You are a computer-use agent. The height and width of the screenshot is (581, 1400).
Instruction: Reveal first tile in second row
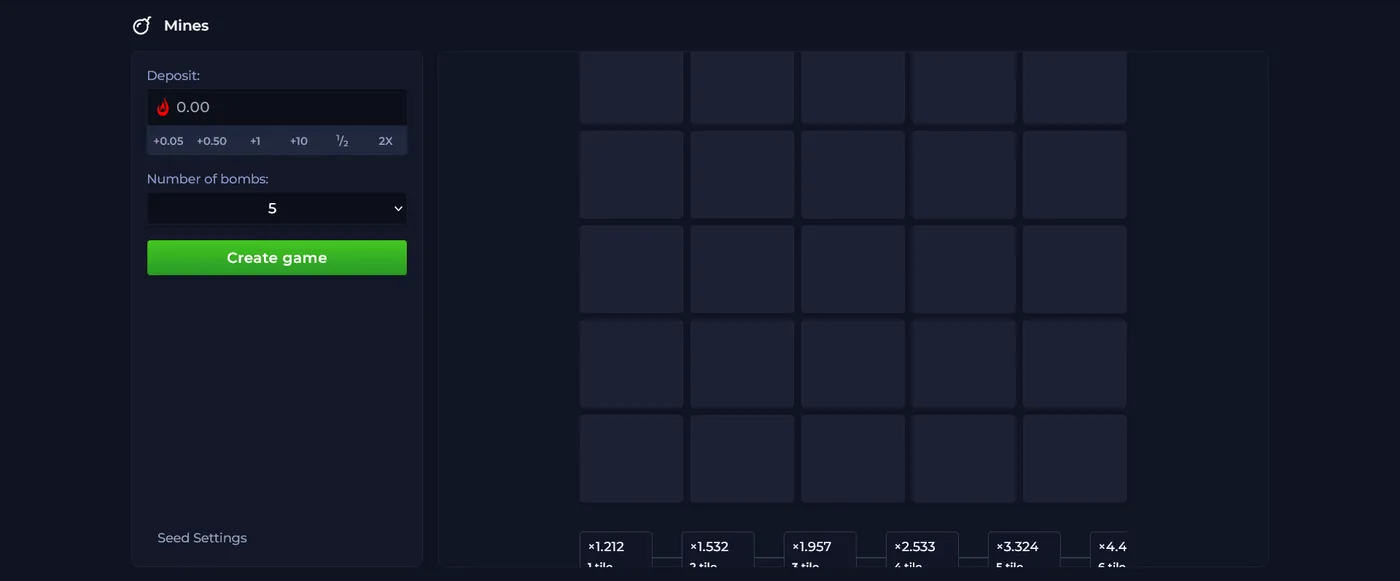632,175
